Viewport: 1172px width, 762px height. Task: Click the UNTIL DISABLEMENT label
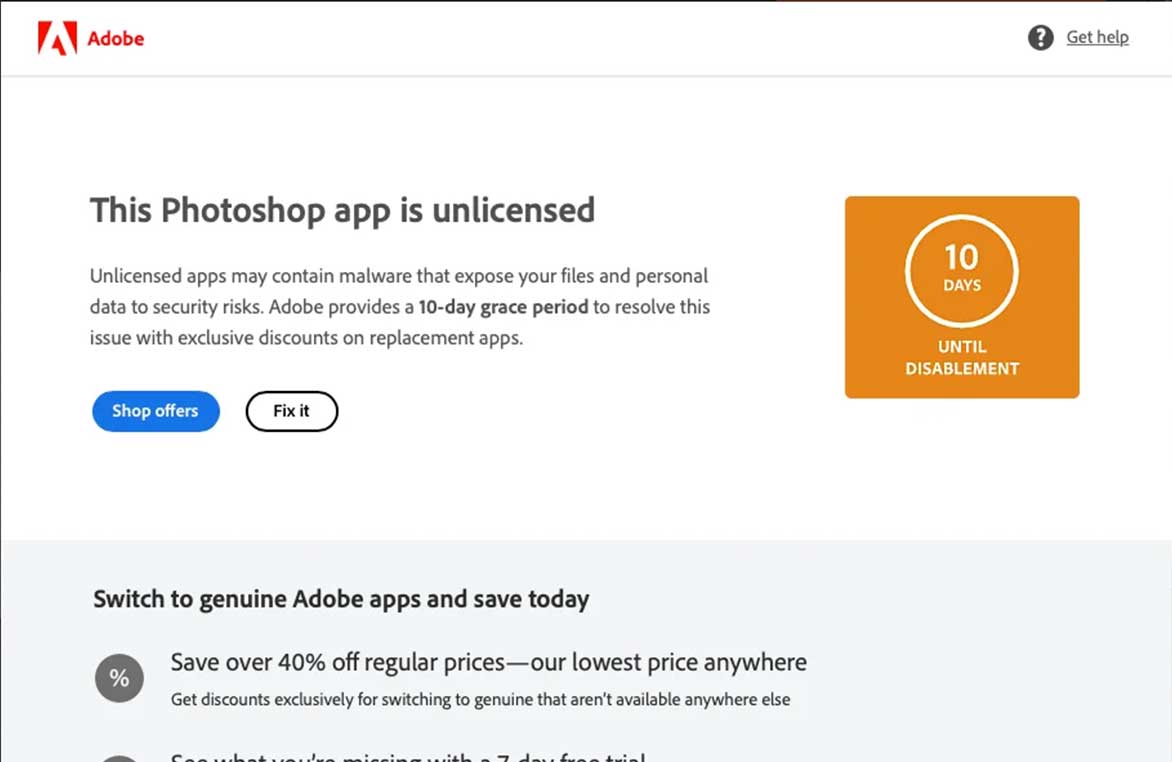962,357
